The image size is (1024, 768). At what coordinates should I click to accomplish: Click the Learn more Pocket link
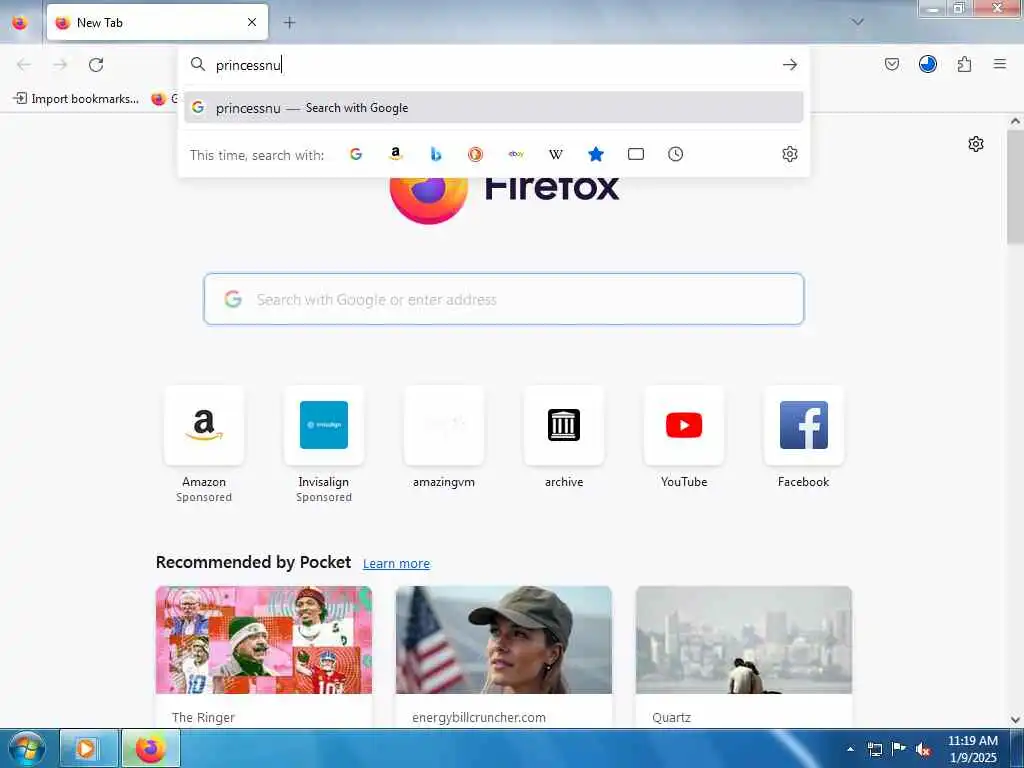tap(396, 564)
